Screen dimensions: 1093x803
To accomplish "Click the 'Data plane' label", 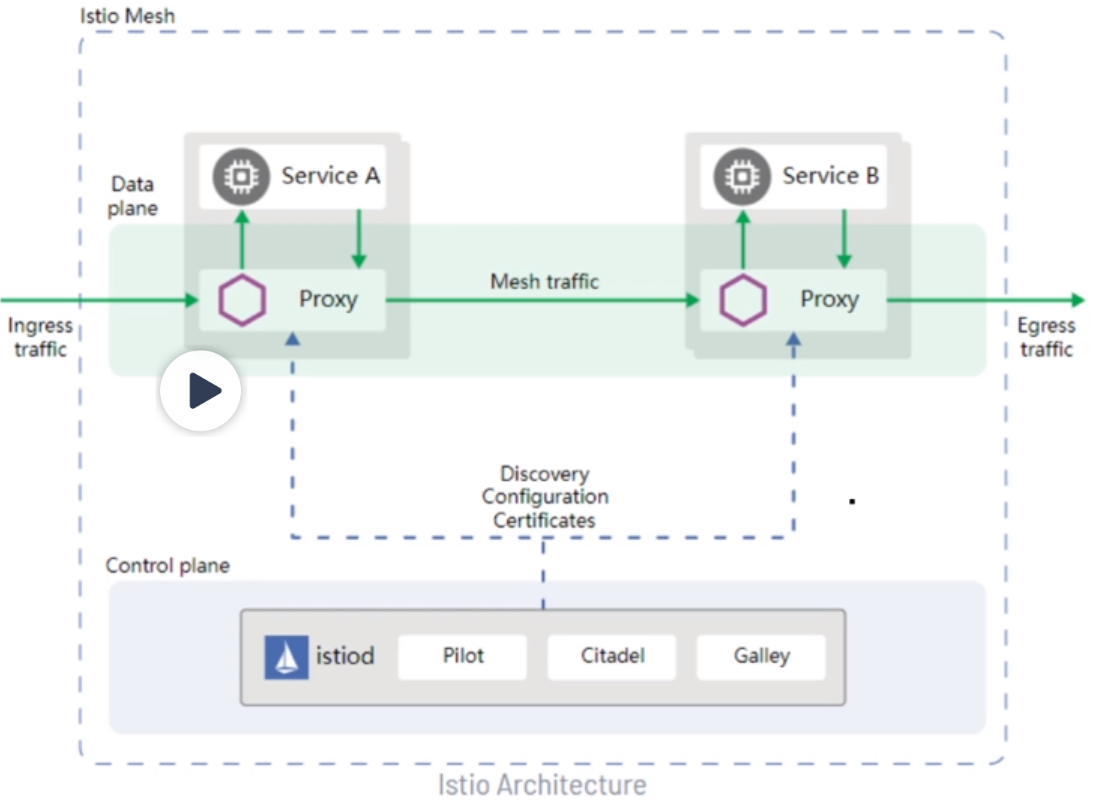I will (x=132, y=196).
